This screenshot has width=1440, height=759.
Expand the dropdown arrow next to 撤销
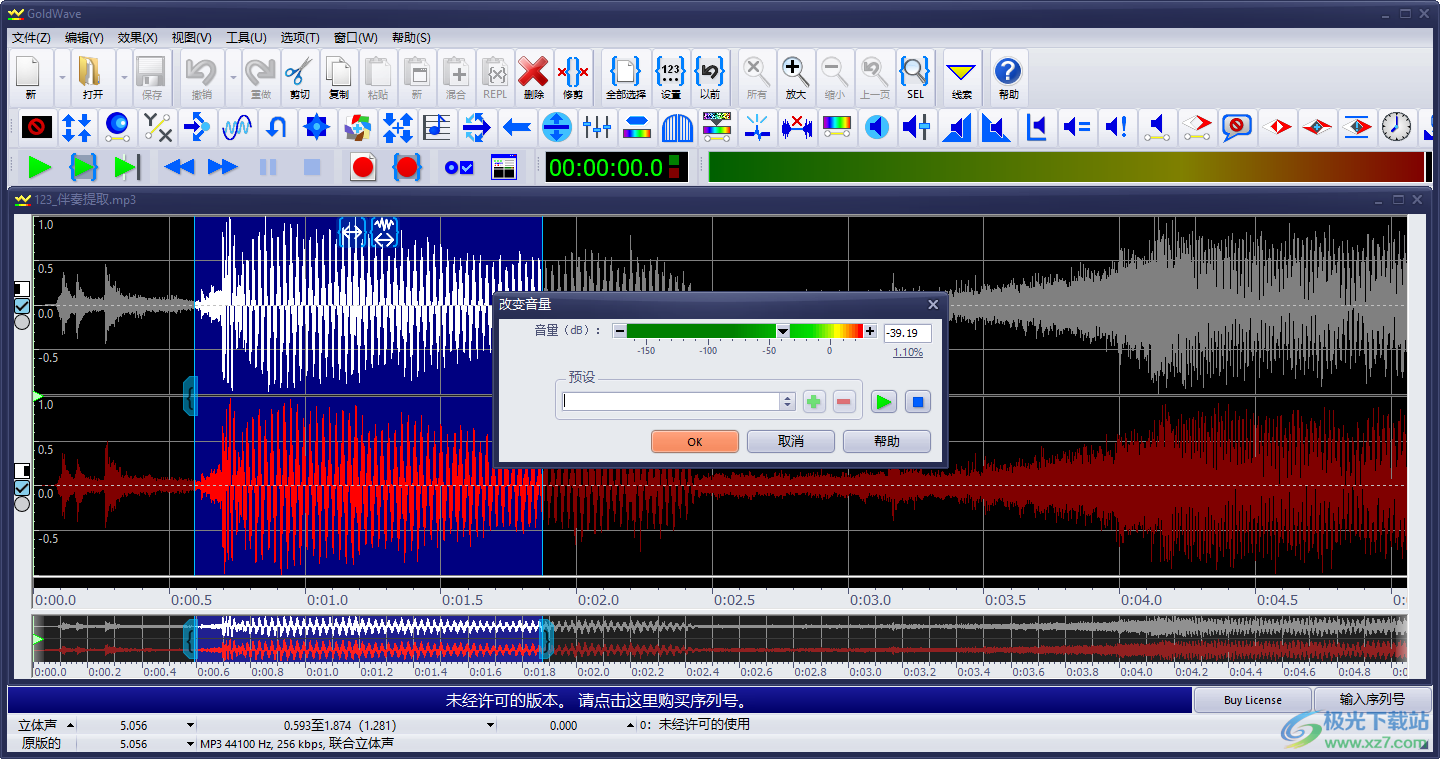232,77
